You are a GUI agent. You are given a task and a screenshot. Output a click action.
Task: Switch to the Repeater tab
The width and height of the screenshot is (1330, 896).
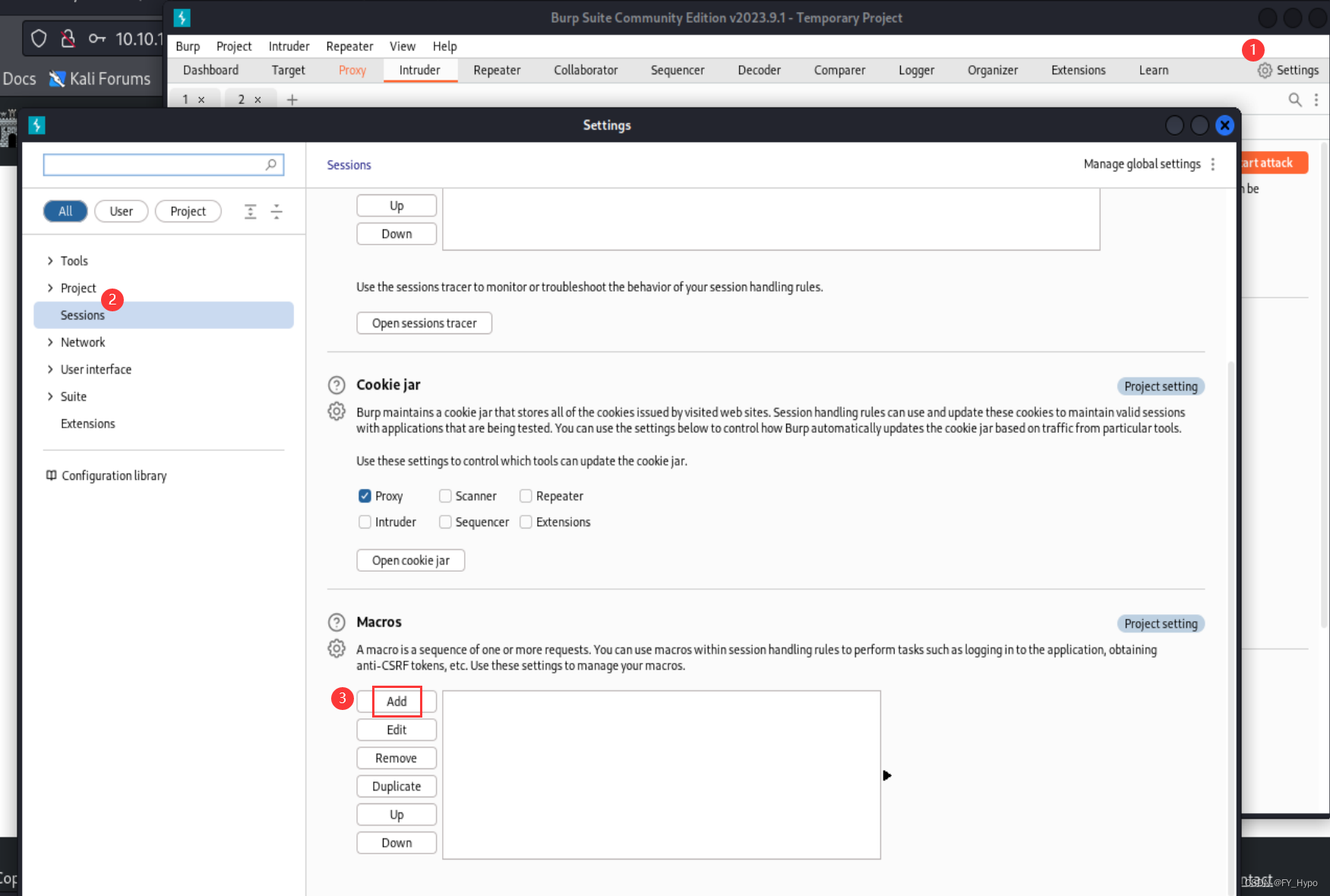click(497, 70)
